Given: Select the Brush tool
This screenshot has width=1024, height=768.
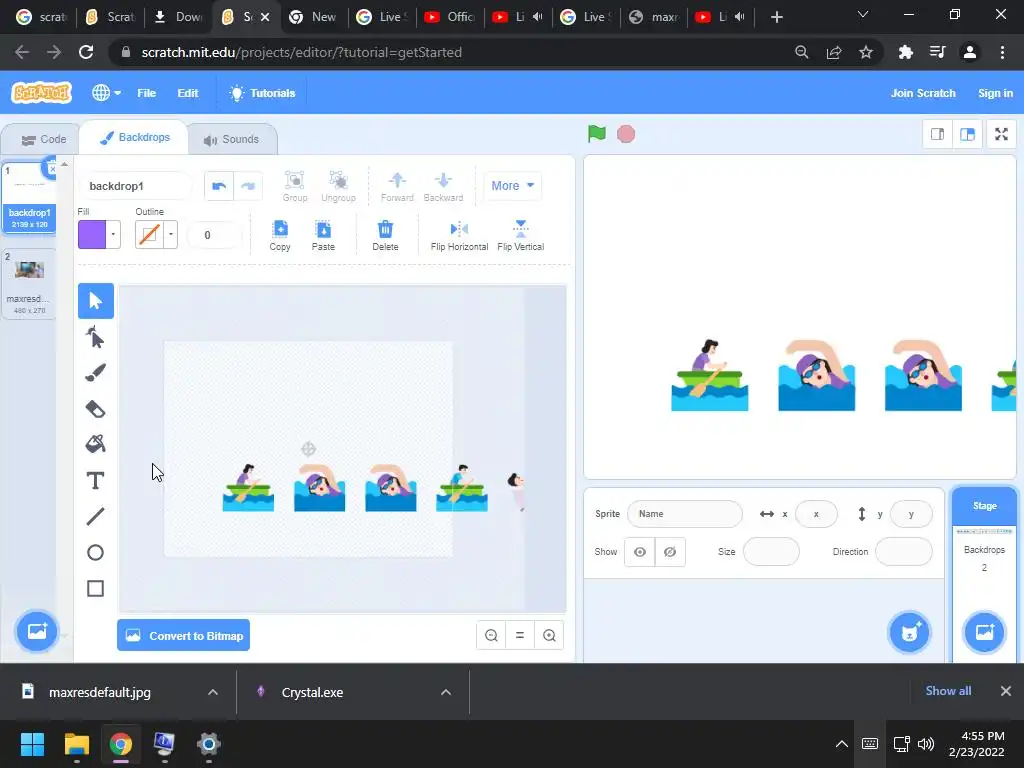Looking at the screenshot, I should coord(95,373).
